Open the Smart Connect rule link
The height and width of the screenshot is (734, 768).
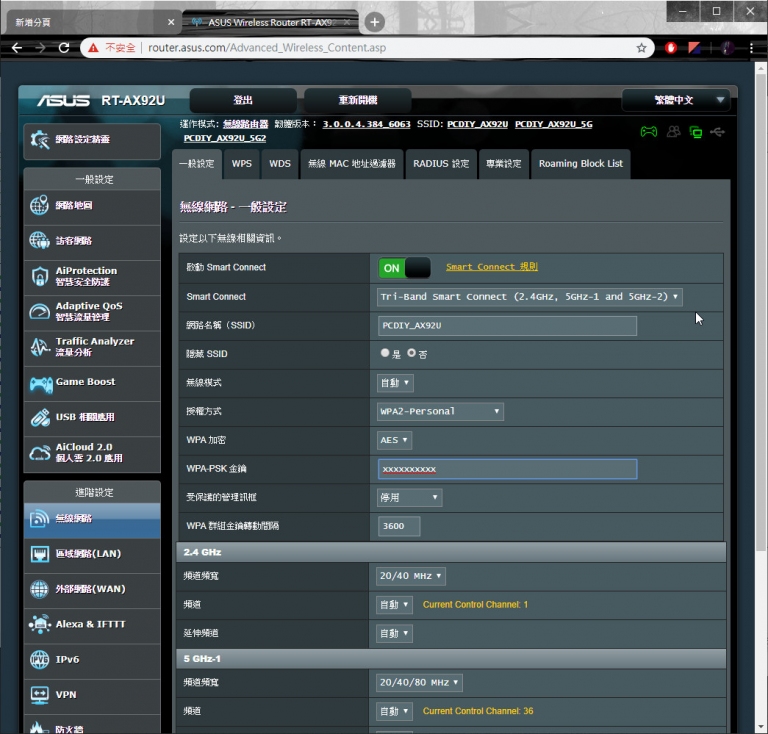(x=492, y=267)
